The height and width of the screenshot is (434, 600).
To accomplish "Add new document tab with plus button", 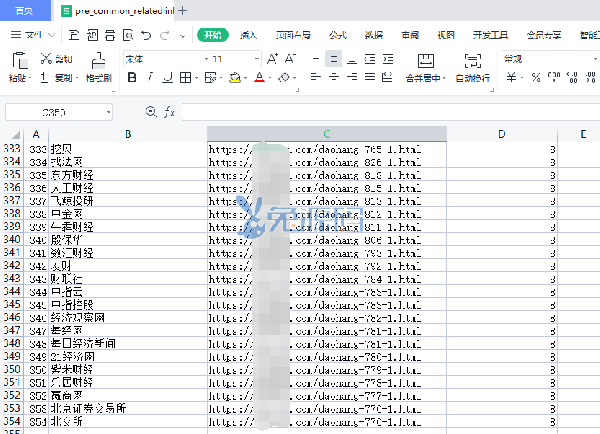I will tap(183, 10).
